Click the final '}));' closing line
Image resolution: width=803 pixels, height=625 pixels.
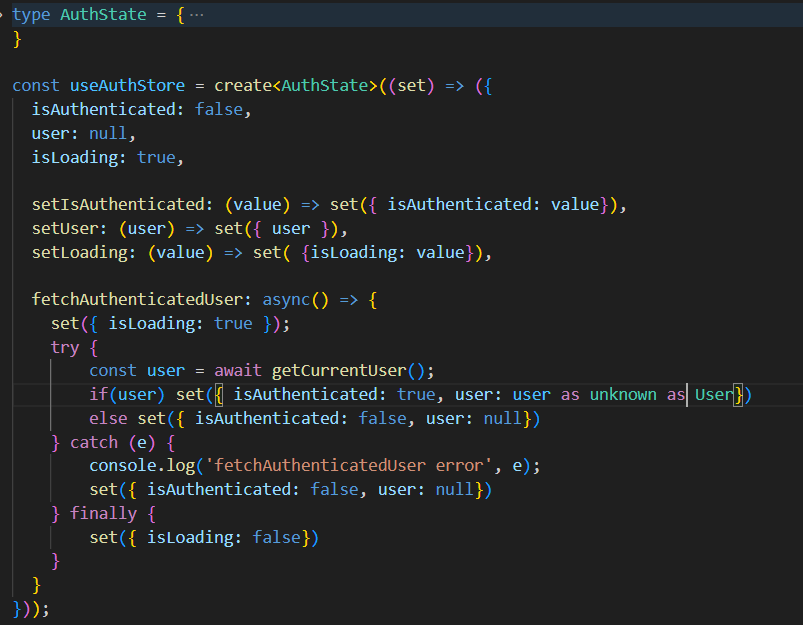pyautogui.click(x=31, y=609)
